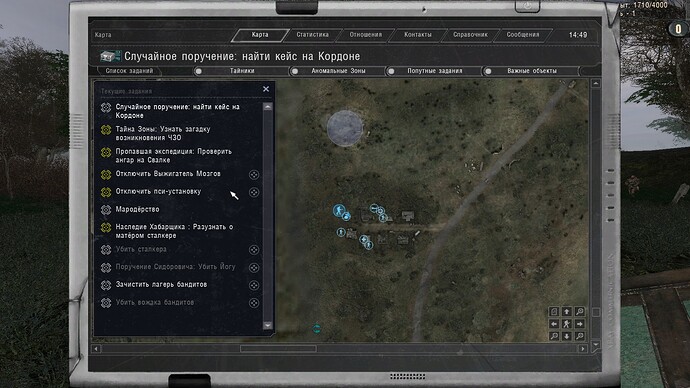Toggle the Важные объекты filter
Screen dimensions: 690x388
[488, 71]
